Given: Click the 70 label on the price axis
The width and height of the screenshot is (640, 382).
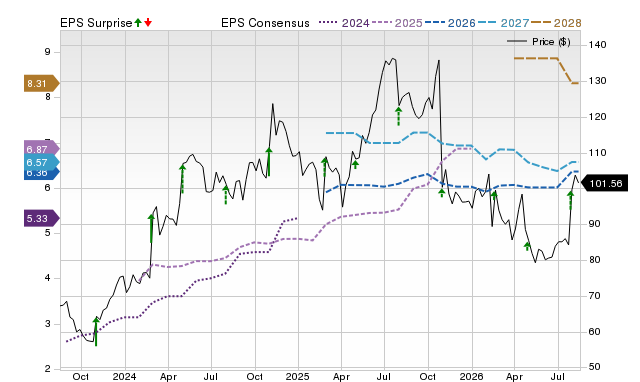Looking at the screenshot, I should [x=594, y=296].
